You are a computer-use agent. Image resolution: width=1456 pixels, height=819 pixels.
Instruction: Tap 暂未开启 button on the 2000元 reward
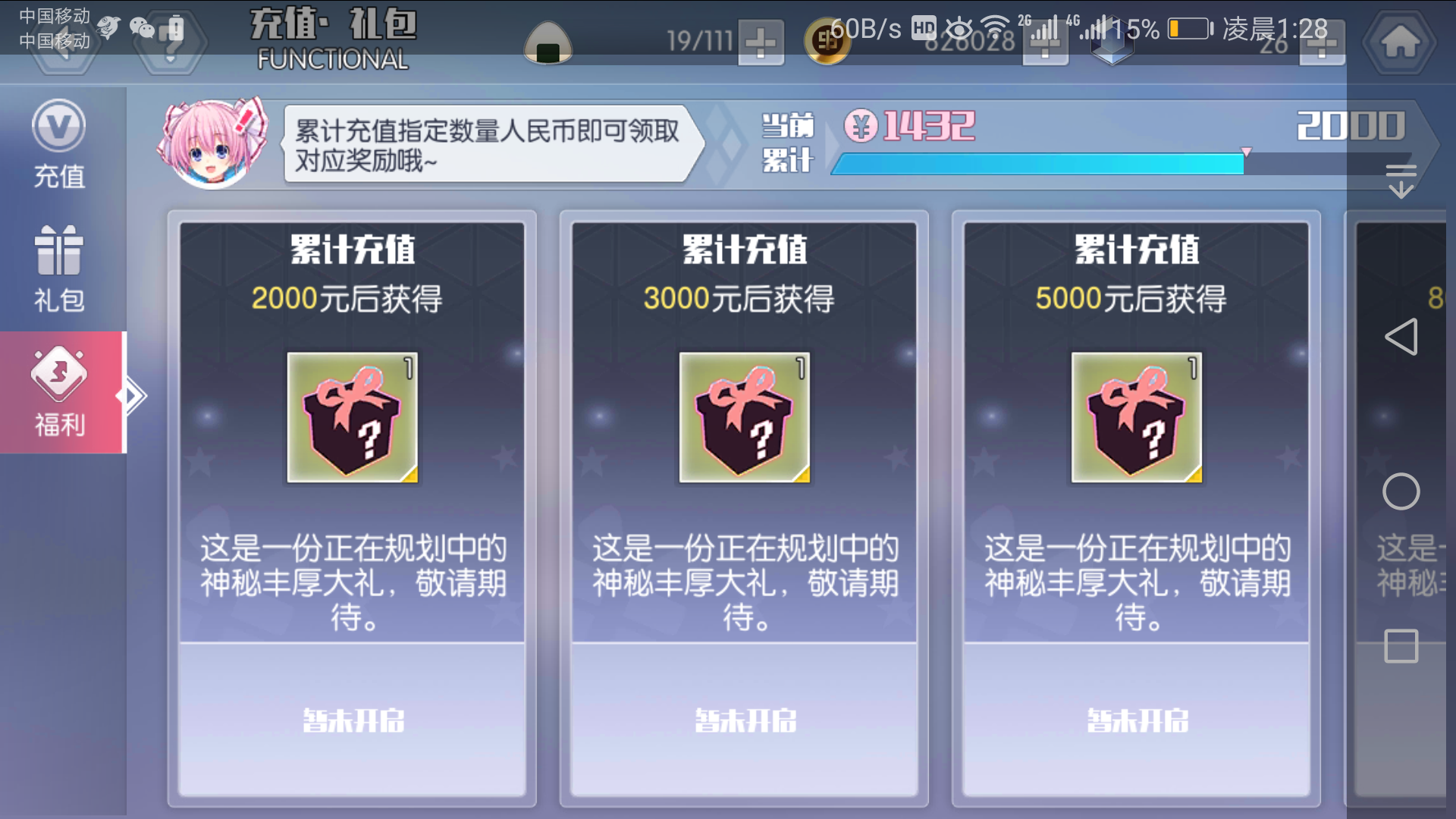[353, 720]
